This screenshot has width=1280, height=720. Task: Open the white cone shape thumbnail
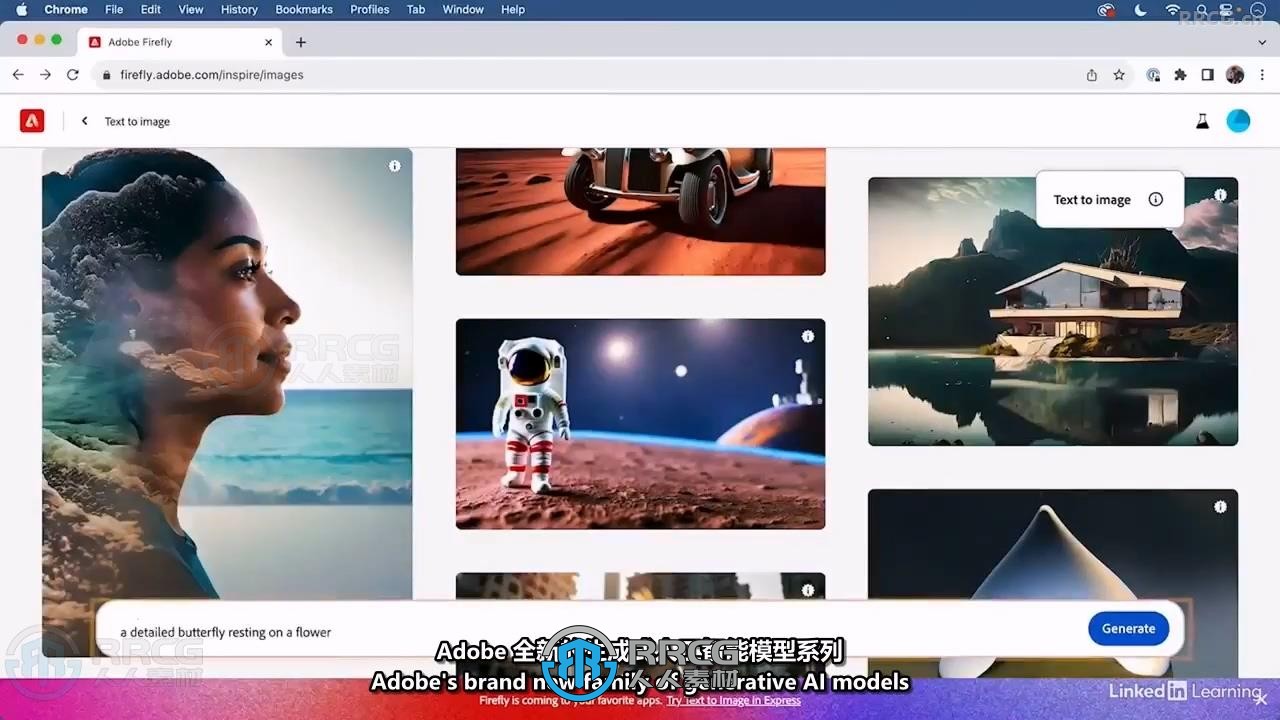(1053, 583)
